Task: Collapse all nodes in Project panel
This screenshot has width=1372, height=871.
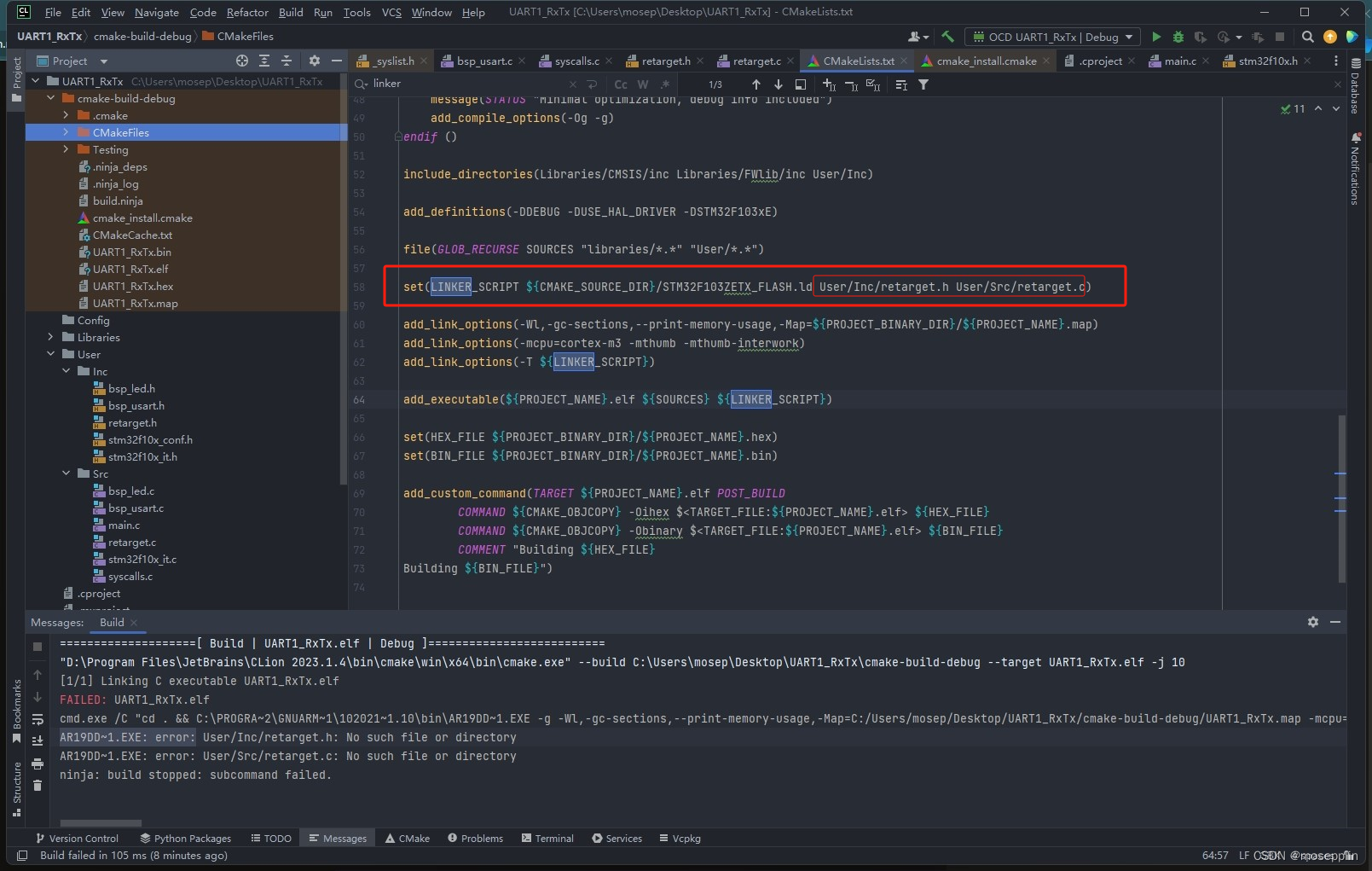Action: 287,61
